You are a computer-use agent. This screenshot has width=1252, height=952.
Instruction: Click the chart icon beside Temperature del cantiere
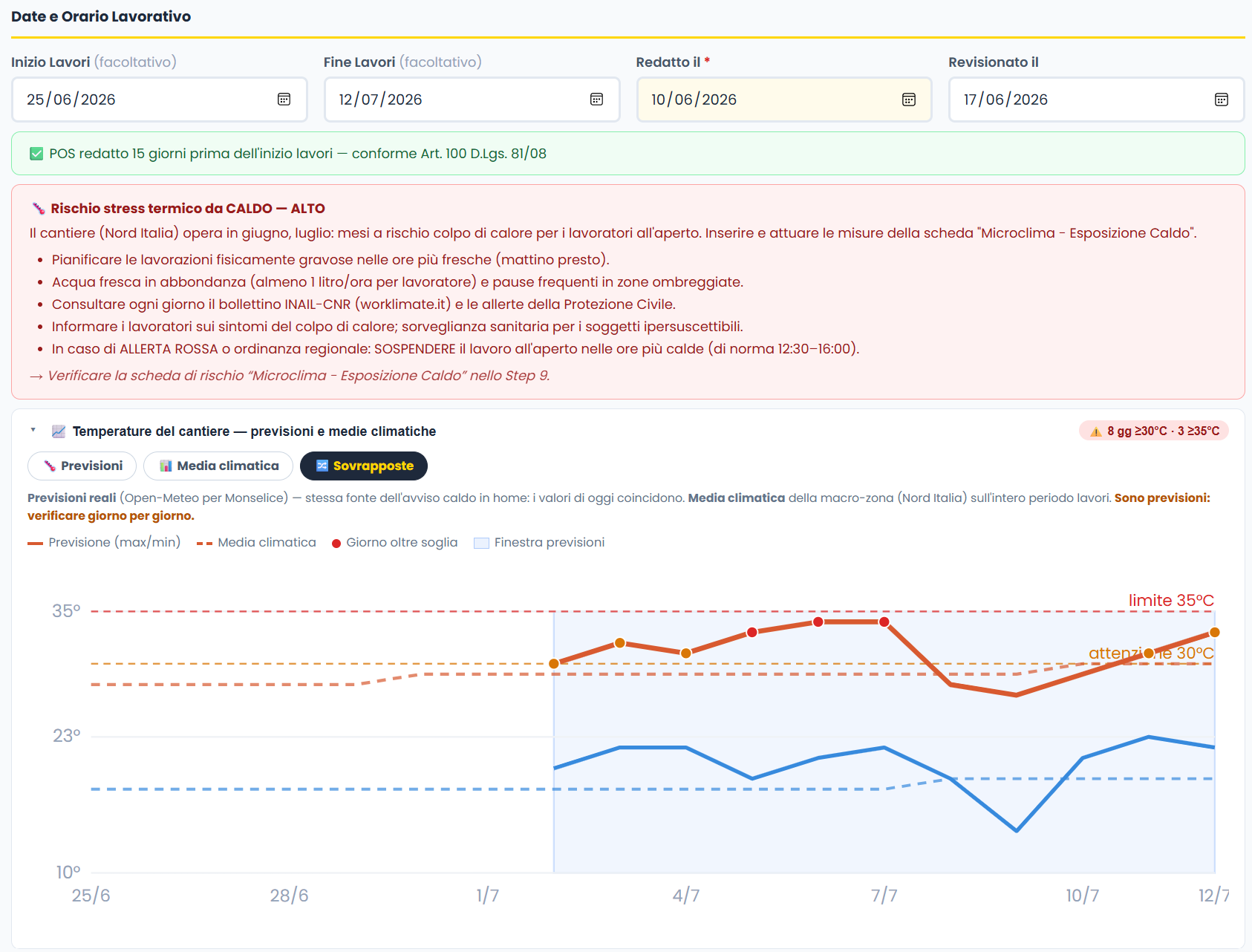pos(59,431)
